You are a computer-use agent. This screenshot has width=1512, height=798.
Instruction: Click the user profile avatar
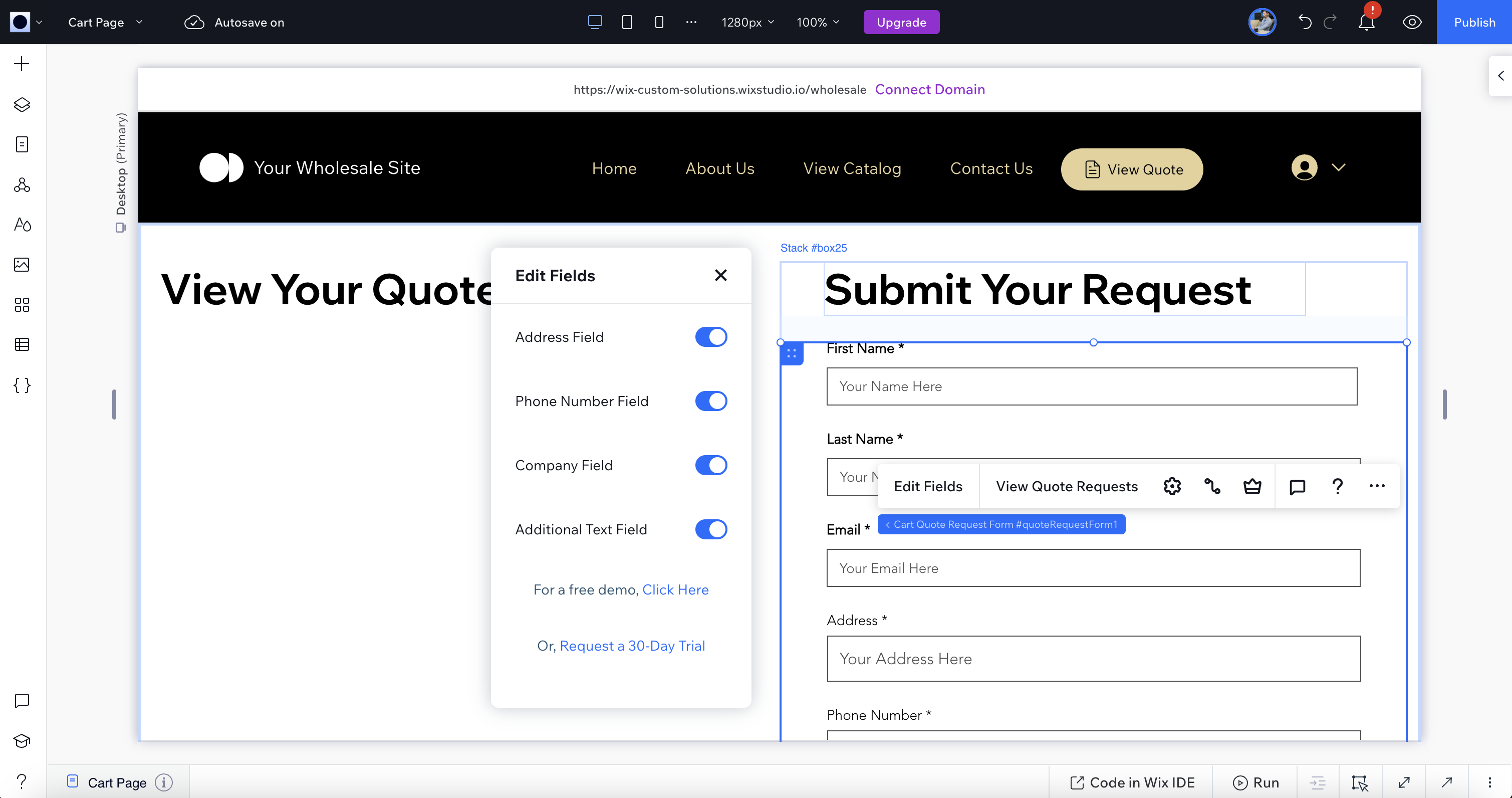click(1262, 23)
